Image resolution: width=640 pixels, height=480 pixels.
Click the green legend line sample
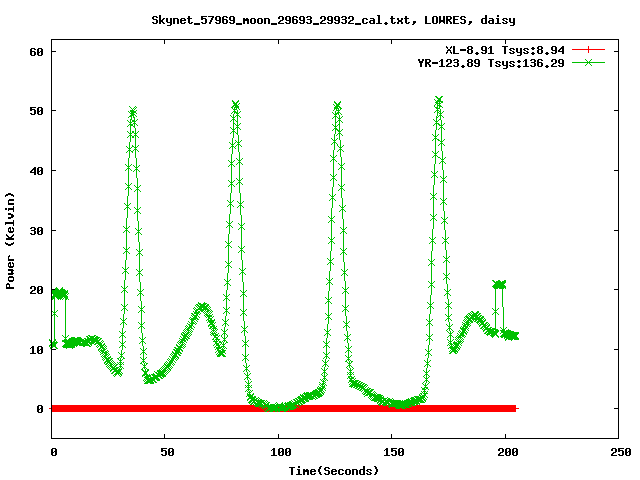588,62
